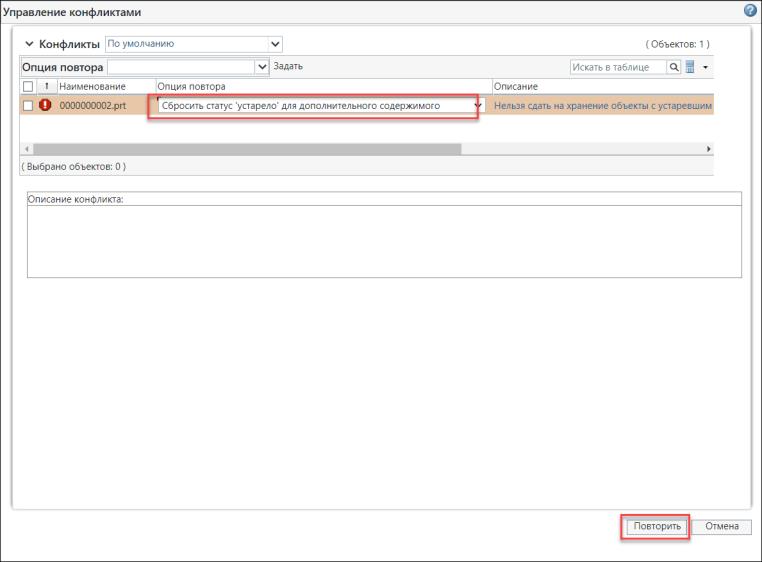Sort by the status exclamation column header

point(47,86)
